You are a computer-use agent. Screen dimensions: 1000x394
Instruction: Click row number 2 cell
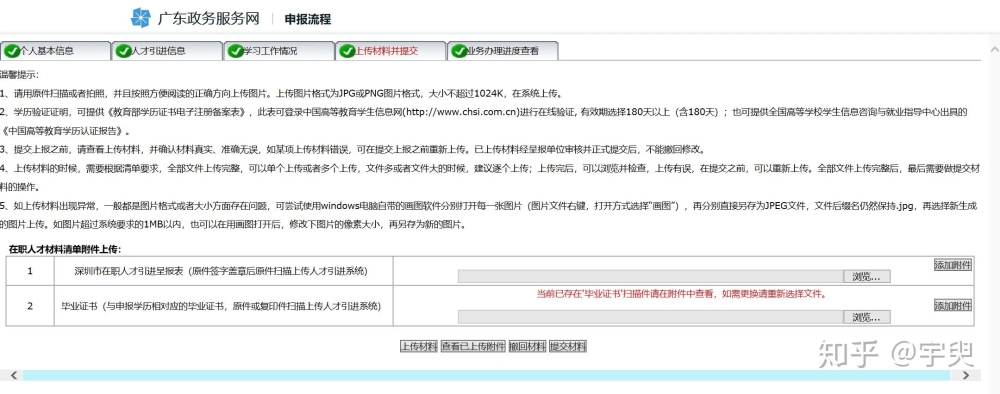pos(30,306)
